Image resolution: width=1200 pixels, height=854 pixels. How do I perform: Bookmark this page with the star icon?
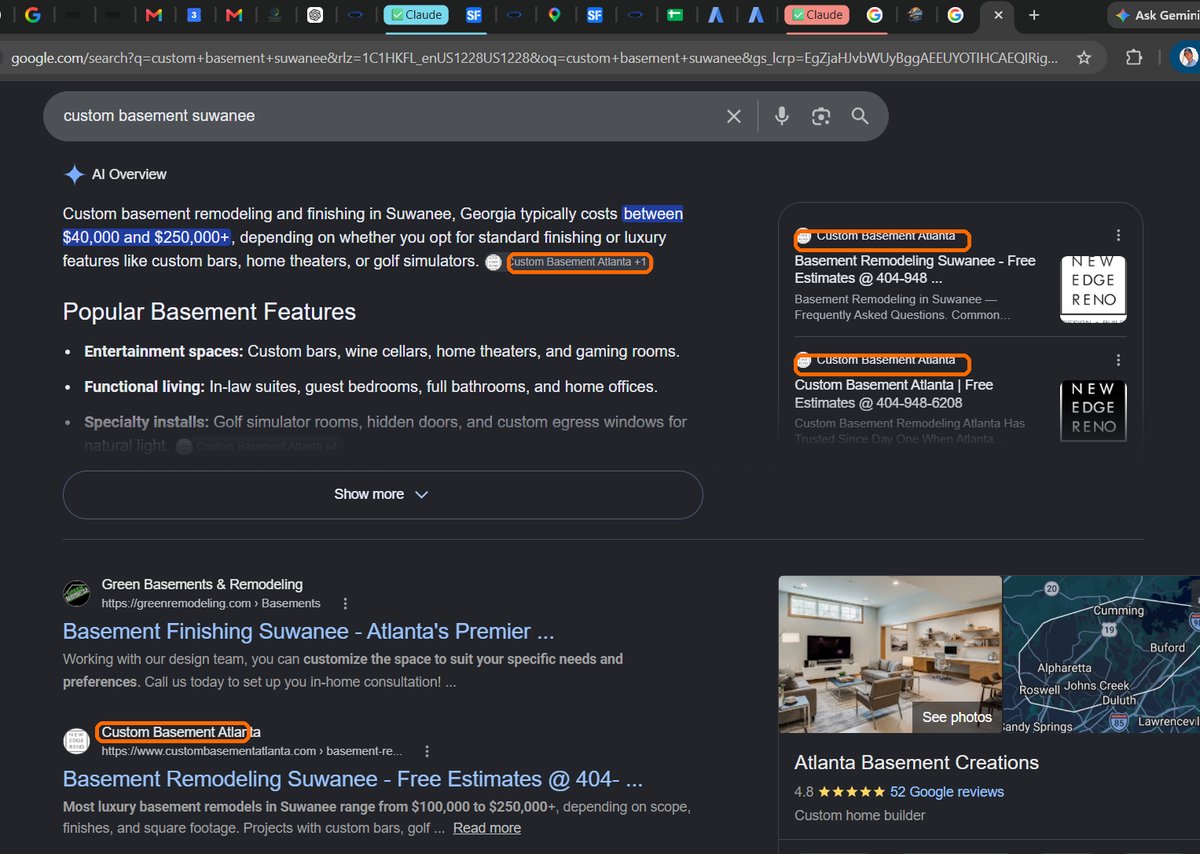point(1084,58)
